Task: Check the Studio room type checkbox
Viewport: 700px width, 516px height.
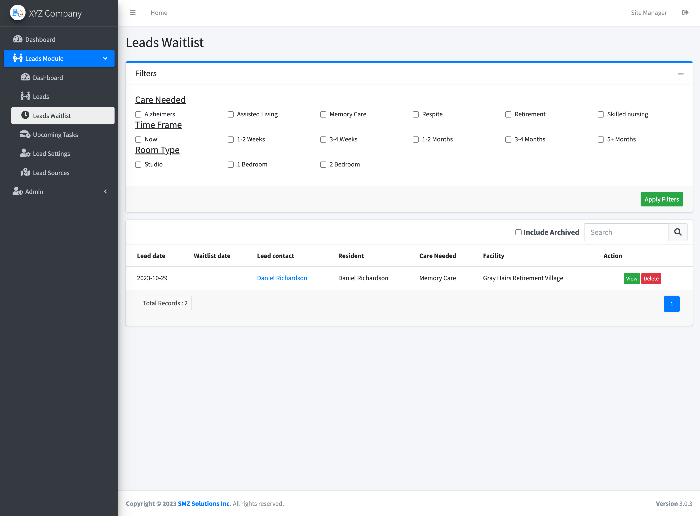Action: point(138,164)
